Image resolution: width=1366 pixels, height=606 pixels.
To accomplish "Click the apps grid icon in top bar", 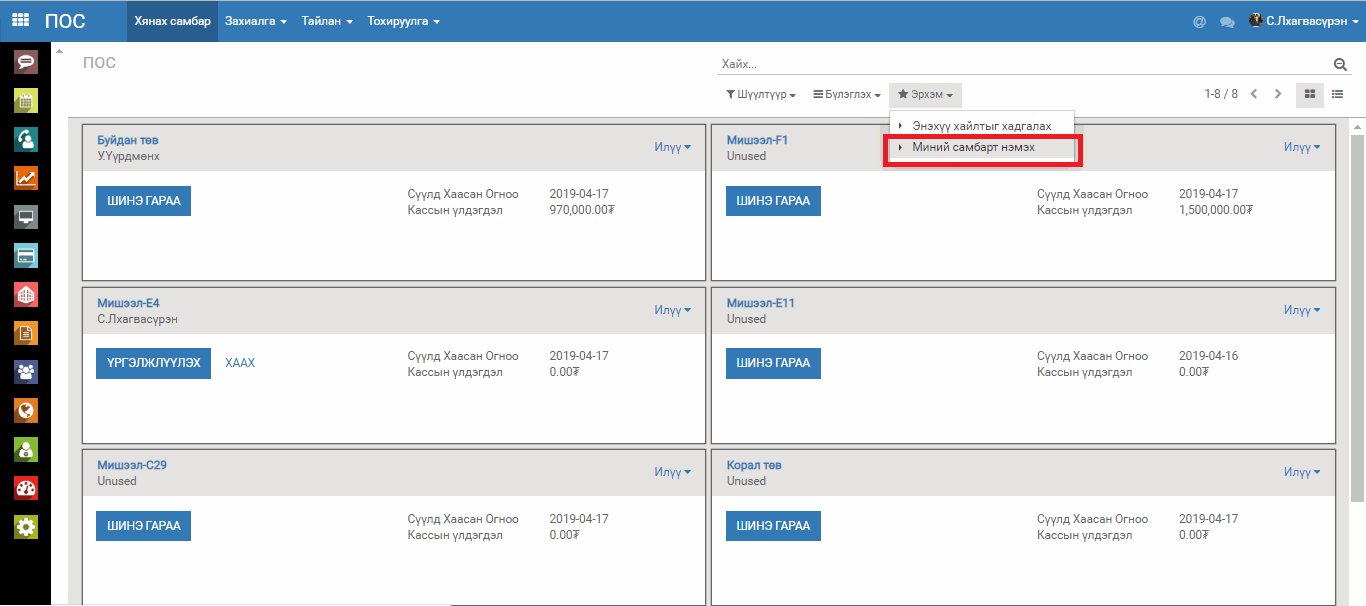I will click(x=20, y=21).
